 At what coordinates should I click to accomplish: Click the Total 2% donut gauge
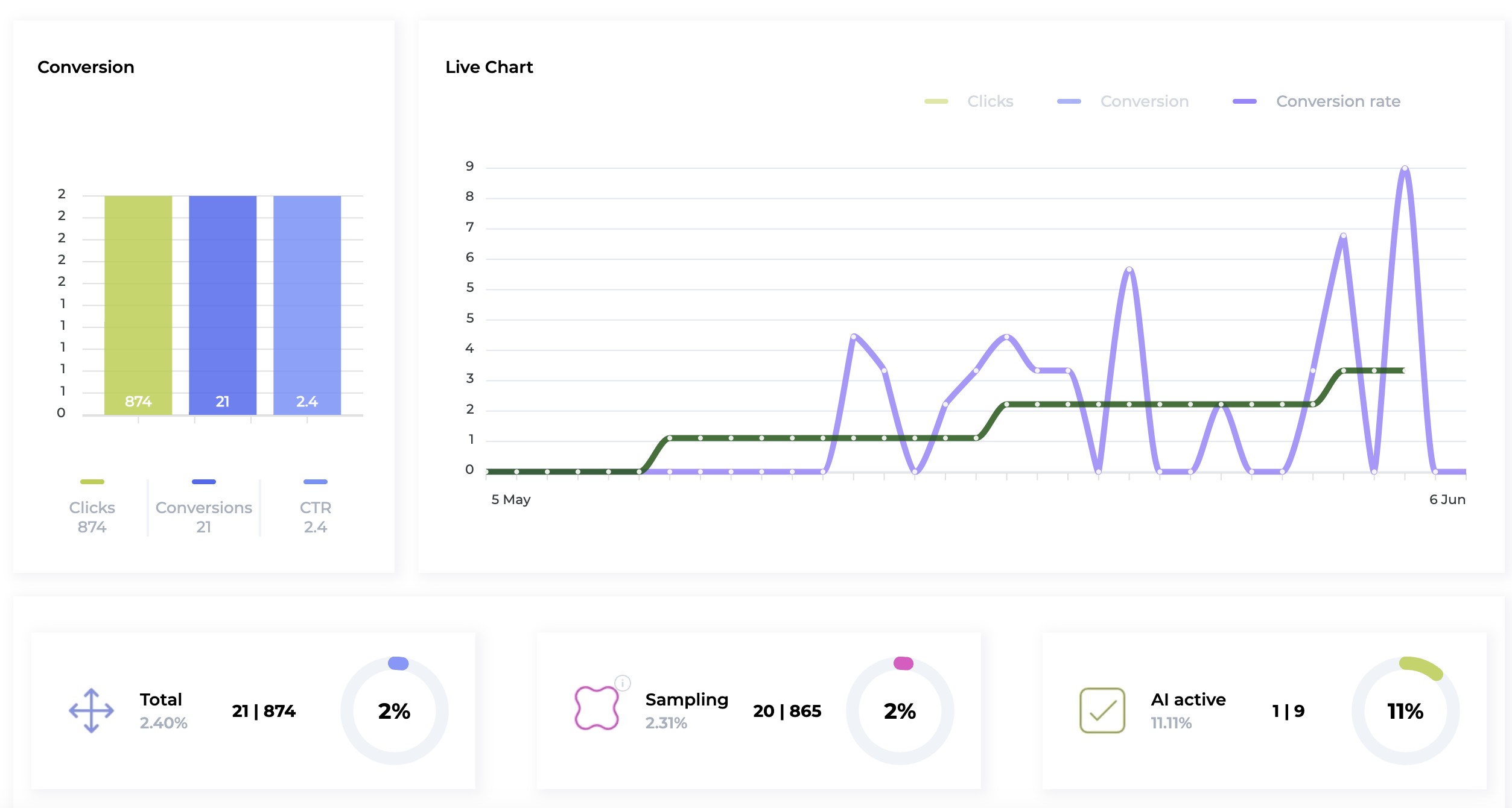(x=394, y=711)
